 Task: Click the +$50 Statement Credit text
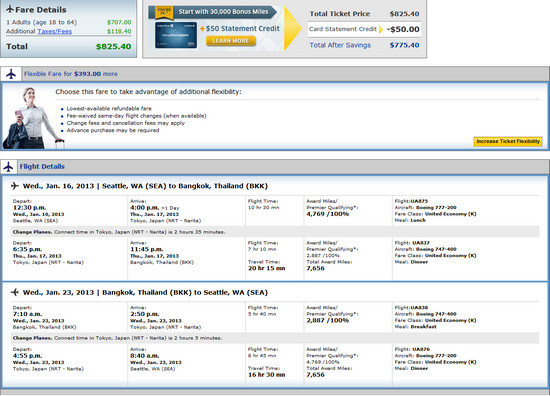[x=240, y=29]
